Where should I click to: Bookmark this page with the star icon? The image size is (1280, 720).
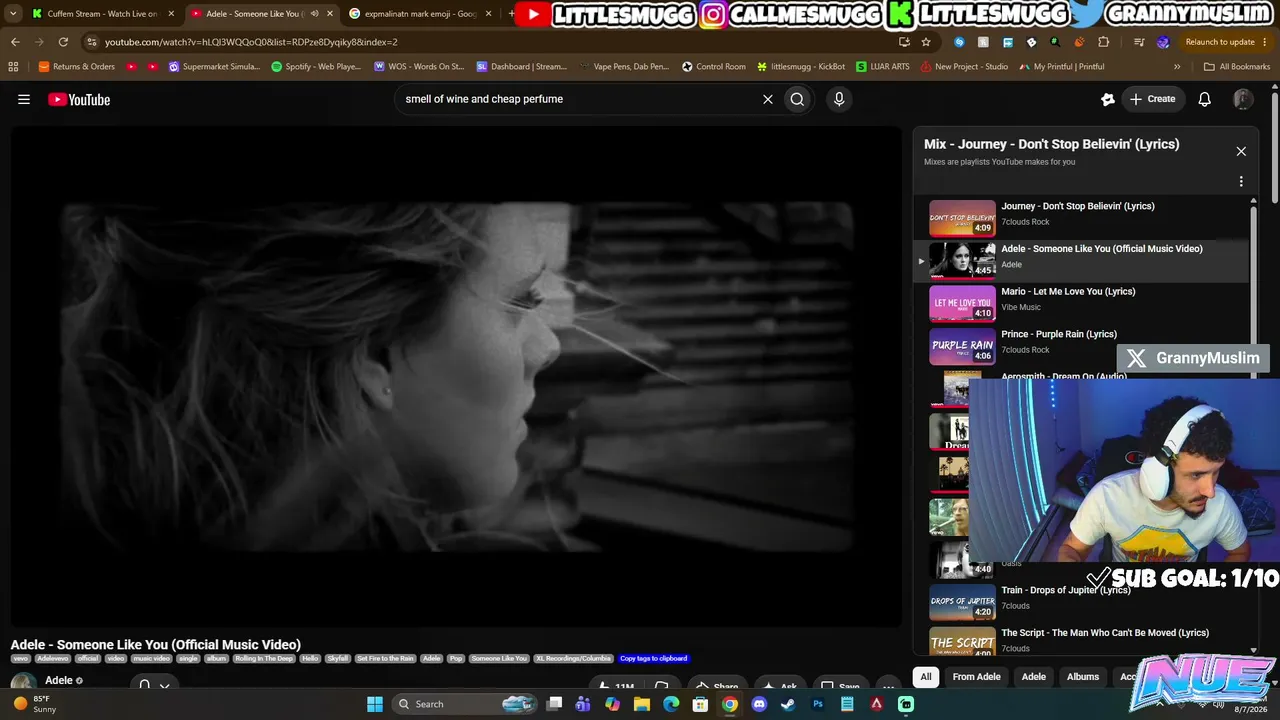926,42
